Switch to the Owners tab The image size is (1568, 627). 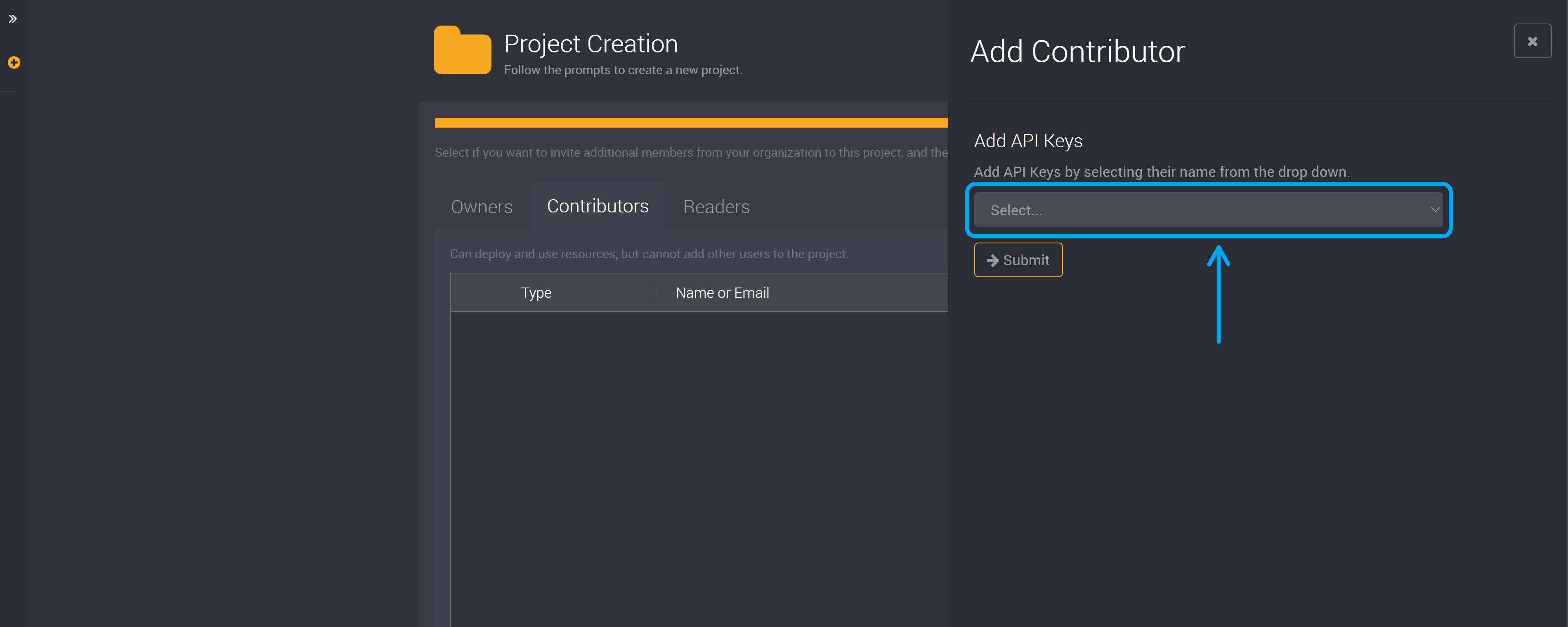click(x=482, y=207)
